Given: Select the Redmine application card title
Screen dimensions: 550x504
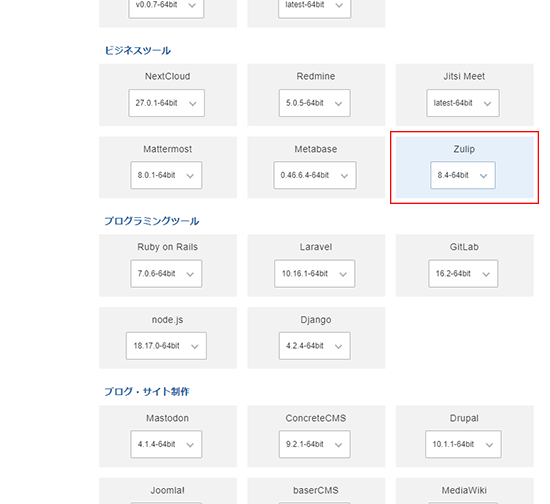Looking at the screenshot, I should [316, 76].
